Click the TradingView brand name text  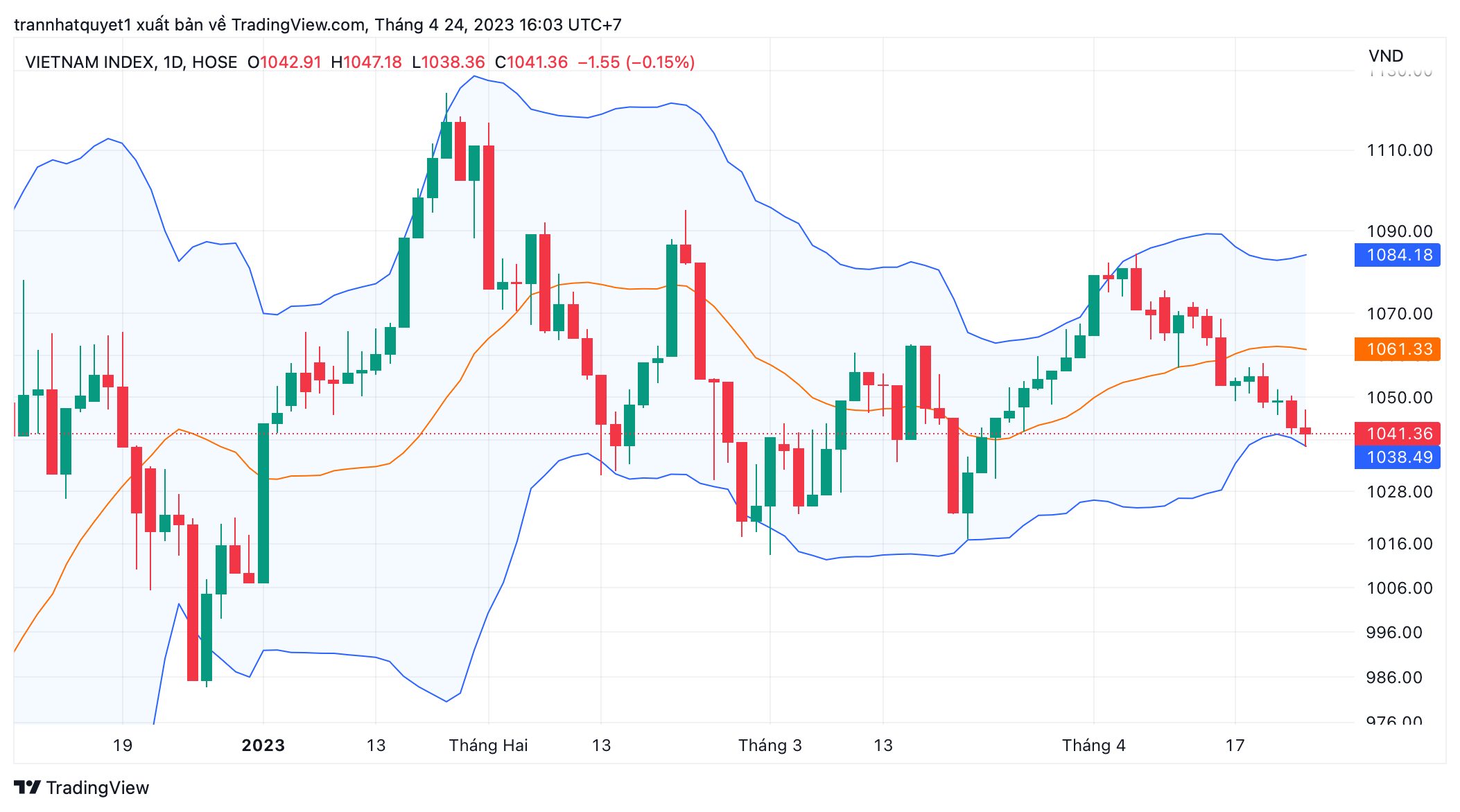(98, 788)
